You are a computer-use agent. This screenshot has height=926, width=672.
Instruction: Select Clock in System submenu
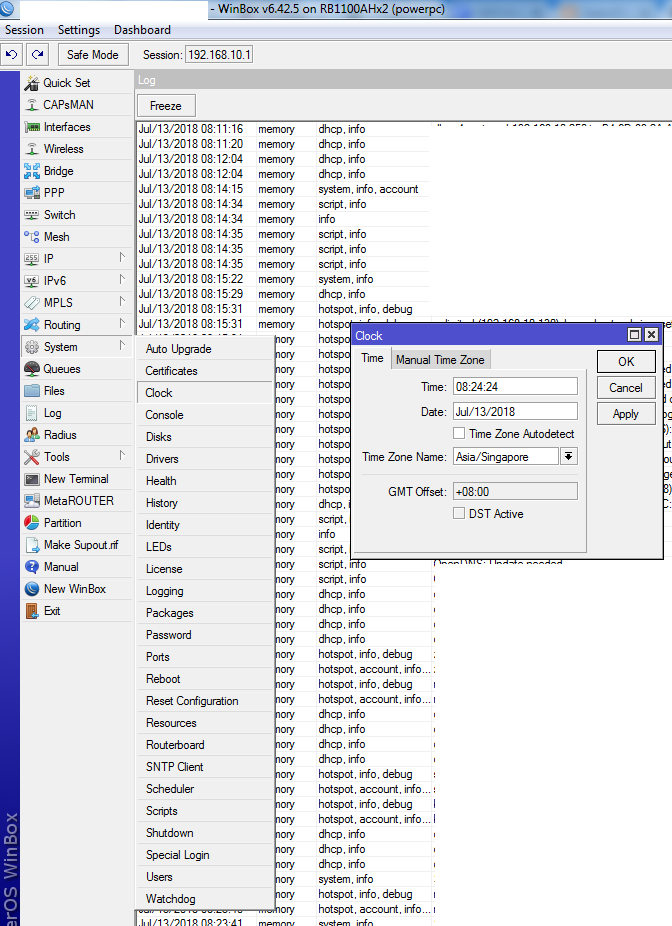[x=204, y=393]
